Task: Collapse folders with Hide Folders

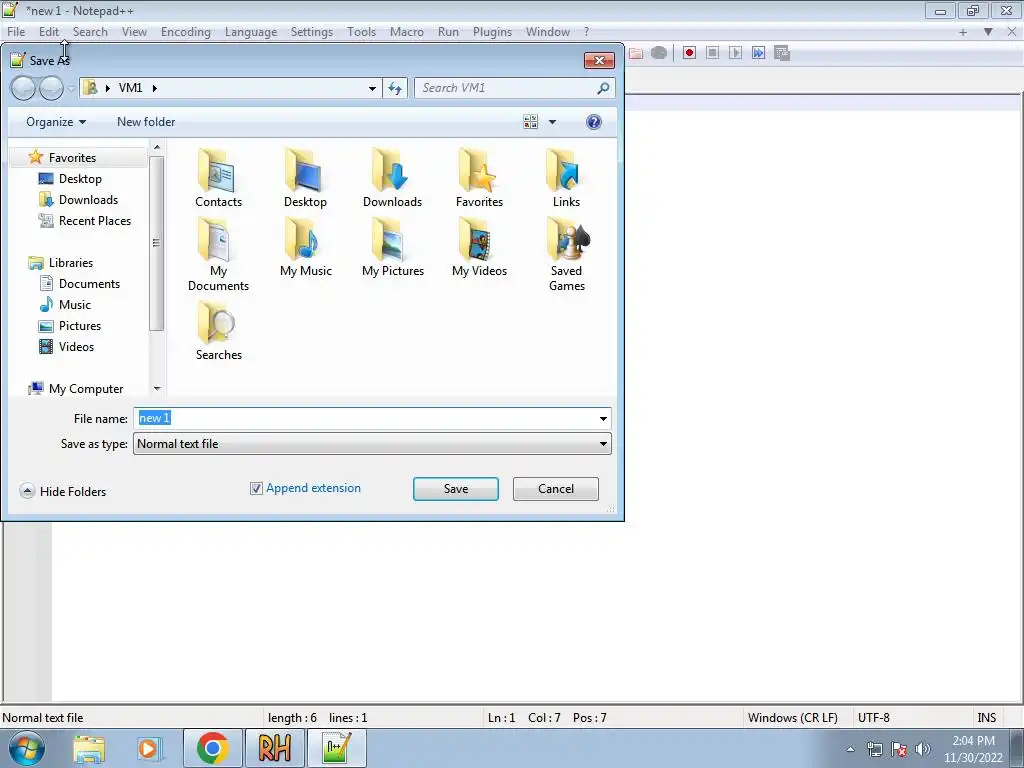Action: tap(63, 491)
